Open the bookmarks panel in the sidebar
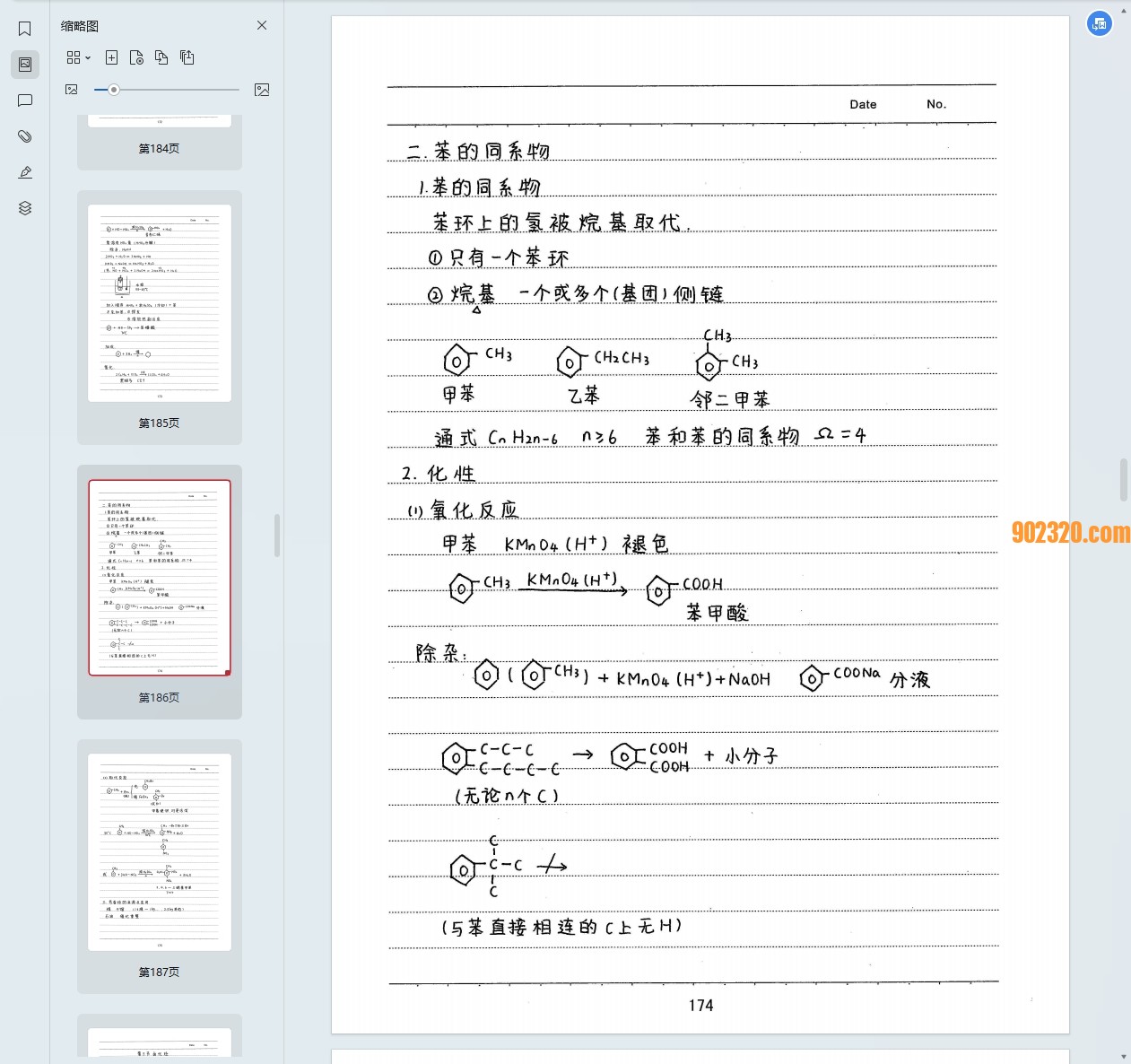Screen dimensions: 1131x1064 (x=25, y=29)
